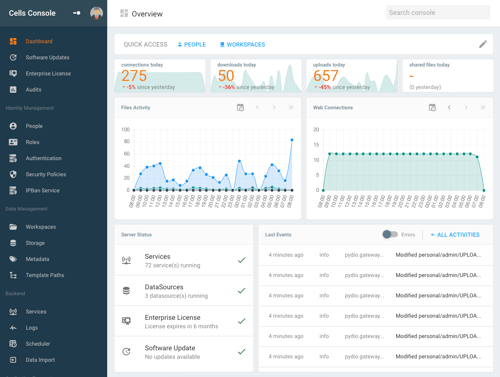500x377 pixels.
Task: Click the Enterprise License certificate icon
Action: (x=13, y=73)
